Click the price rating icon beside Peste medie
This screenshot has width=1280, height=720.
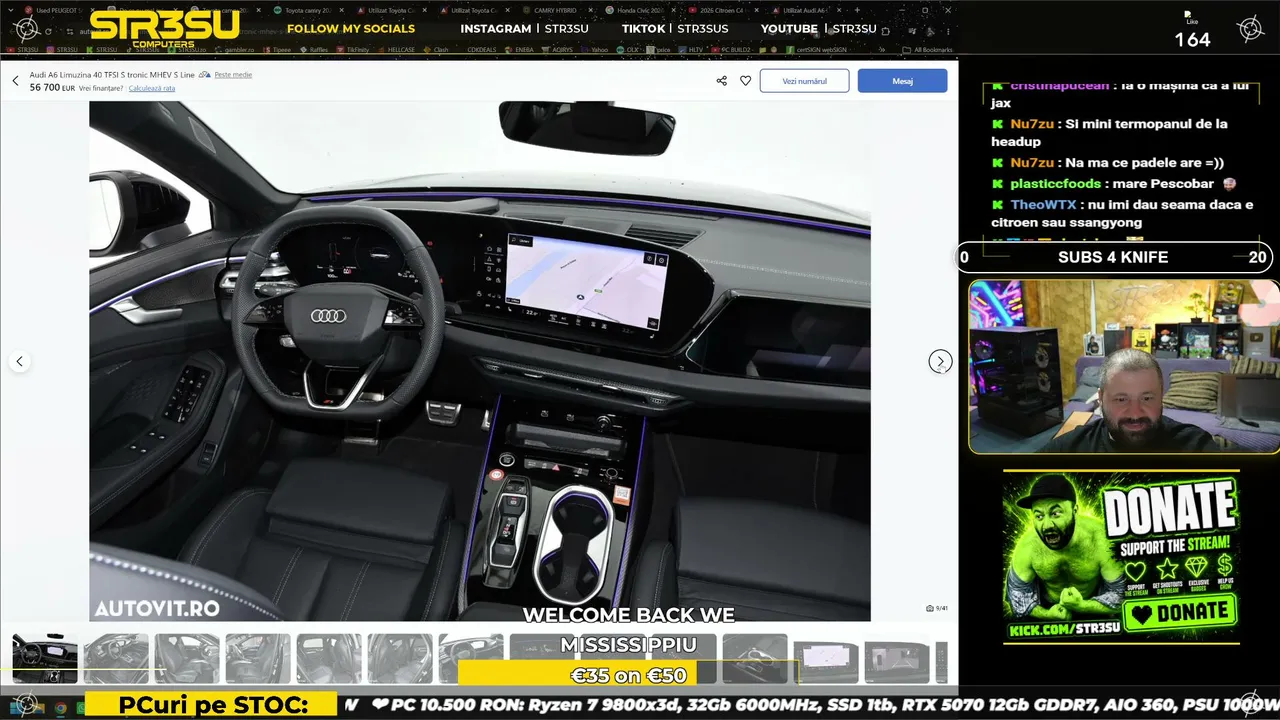coord(205,75)
